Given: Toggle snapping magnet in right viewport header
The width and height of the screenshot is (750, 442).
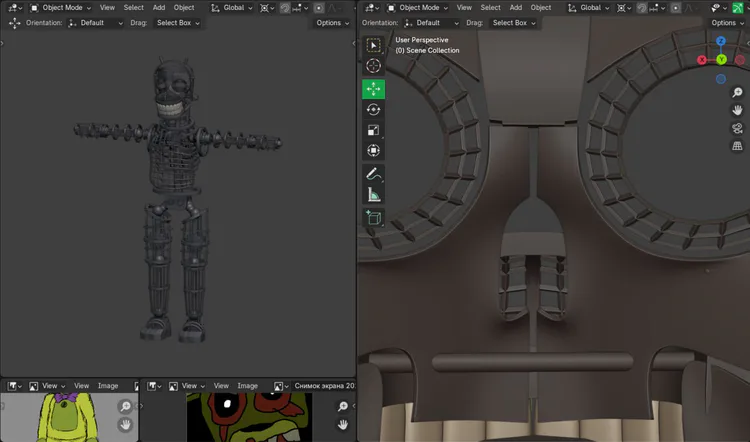Looking at the screenshot, I should click(641, 8).
